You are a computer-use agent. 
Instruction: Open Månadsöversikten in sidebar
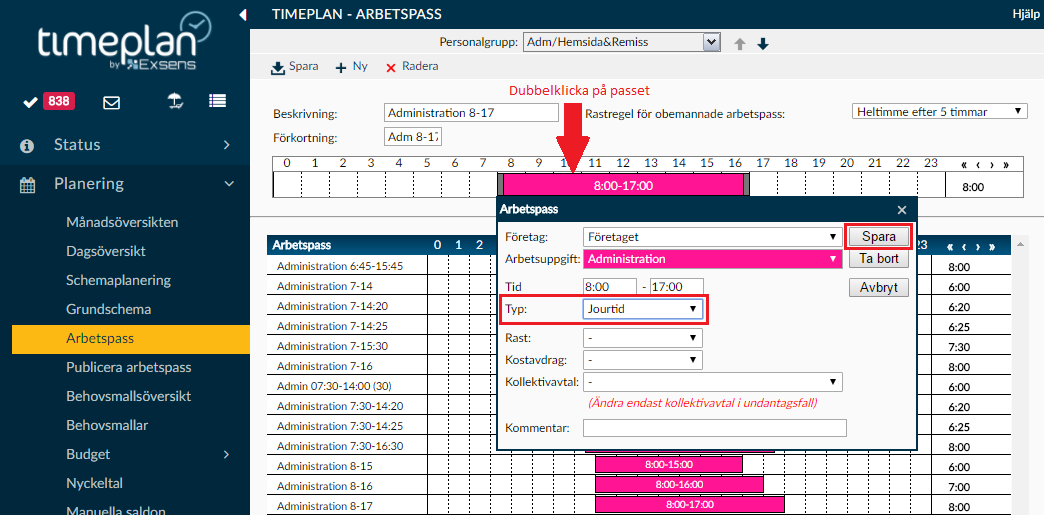[123, 222]
